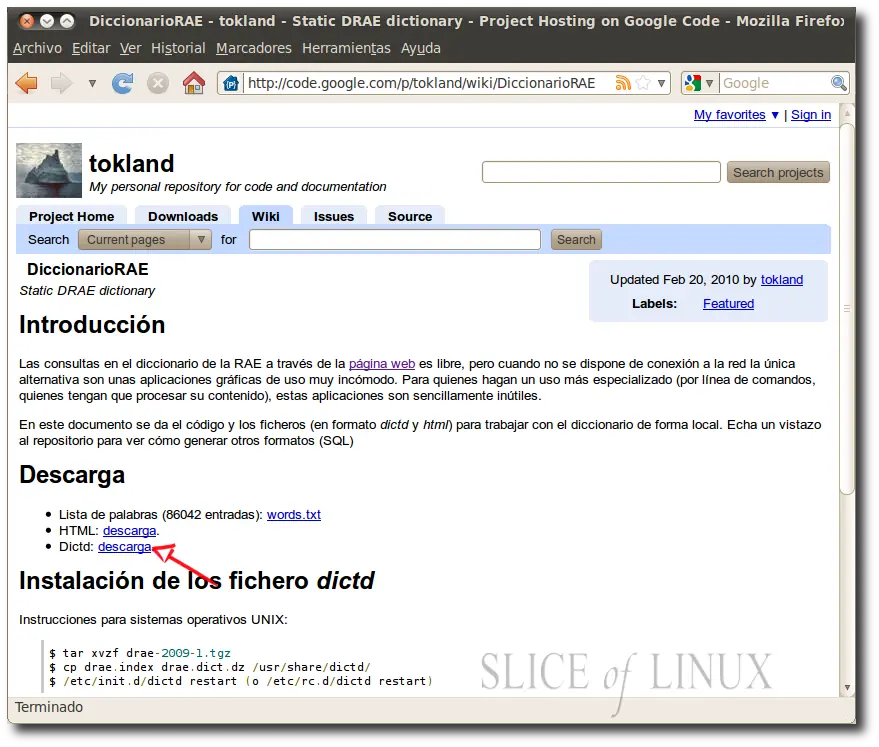Follow the página web link
The width and height of the screenshot is (879, 747).
[382, 364]
